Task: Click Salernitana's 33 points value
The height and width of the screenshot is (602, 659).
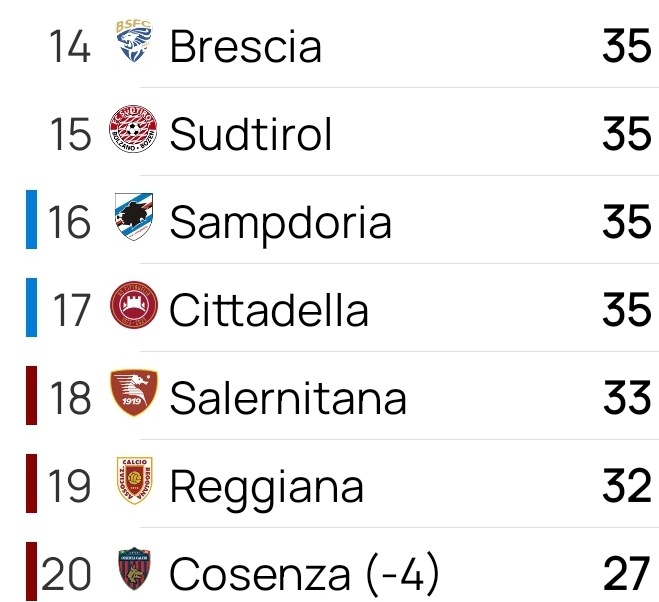Action: coord(627,397)
